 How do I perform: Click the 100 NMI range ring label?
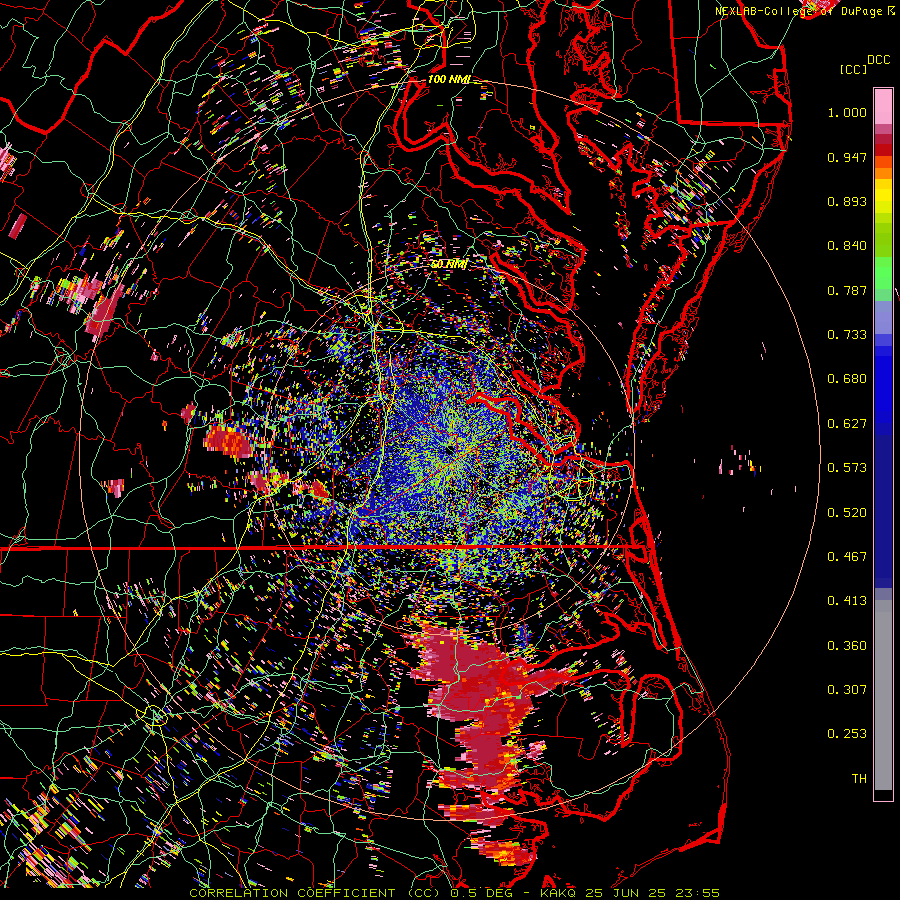click(449, 79)
